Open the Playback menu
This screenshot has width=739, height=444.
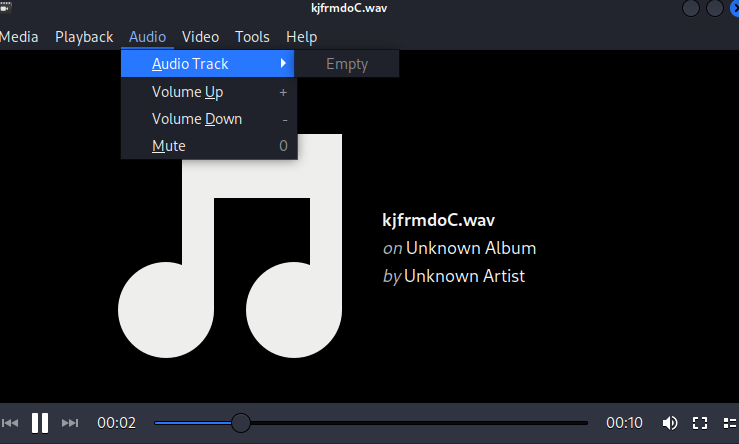84,37
